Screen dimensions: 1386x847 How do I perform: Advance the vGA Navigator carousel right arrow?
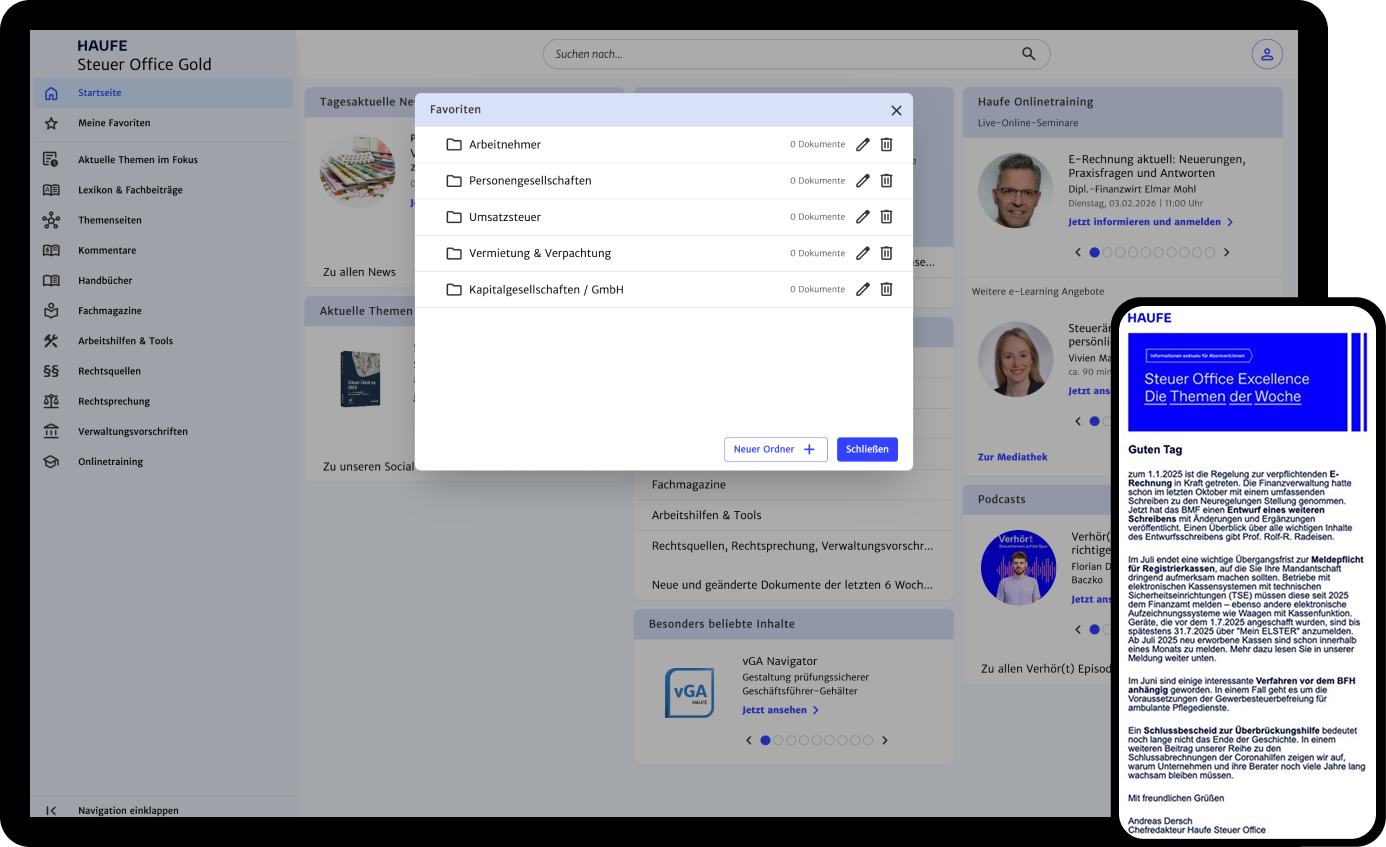884,741
